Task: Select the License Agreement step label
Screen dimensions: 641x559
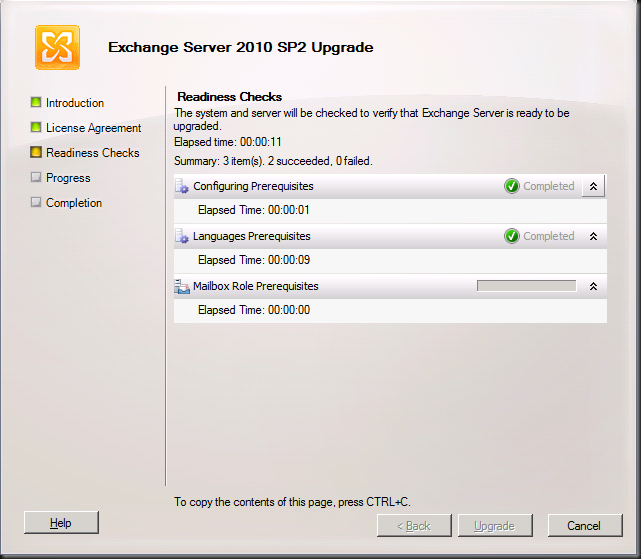Action: point(94,128)
